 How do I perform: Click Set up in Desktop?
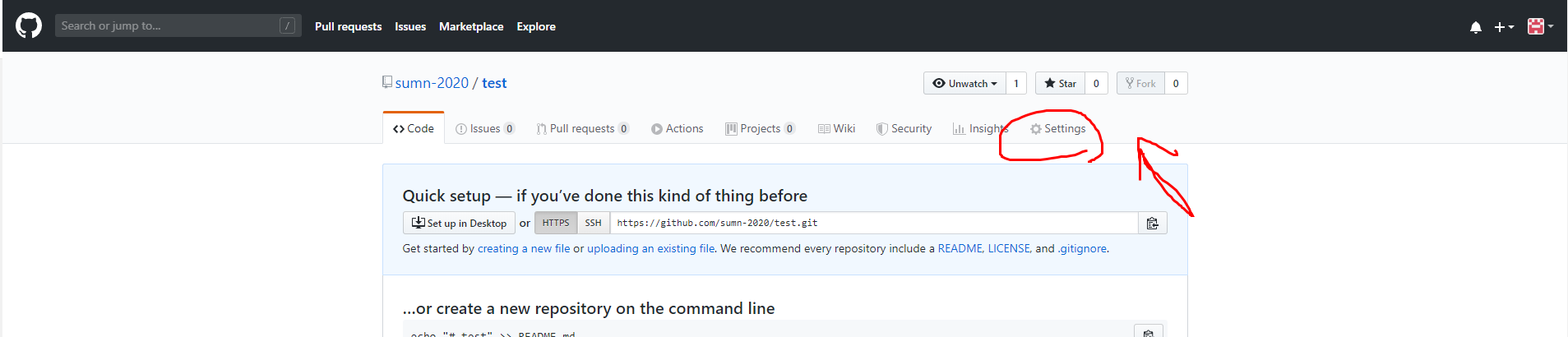[x=459, y=223]
